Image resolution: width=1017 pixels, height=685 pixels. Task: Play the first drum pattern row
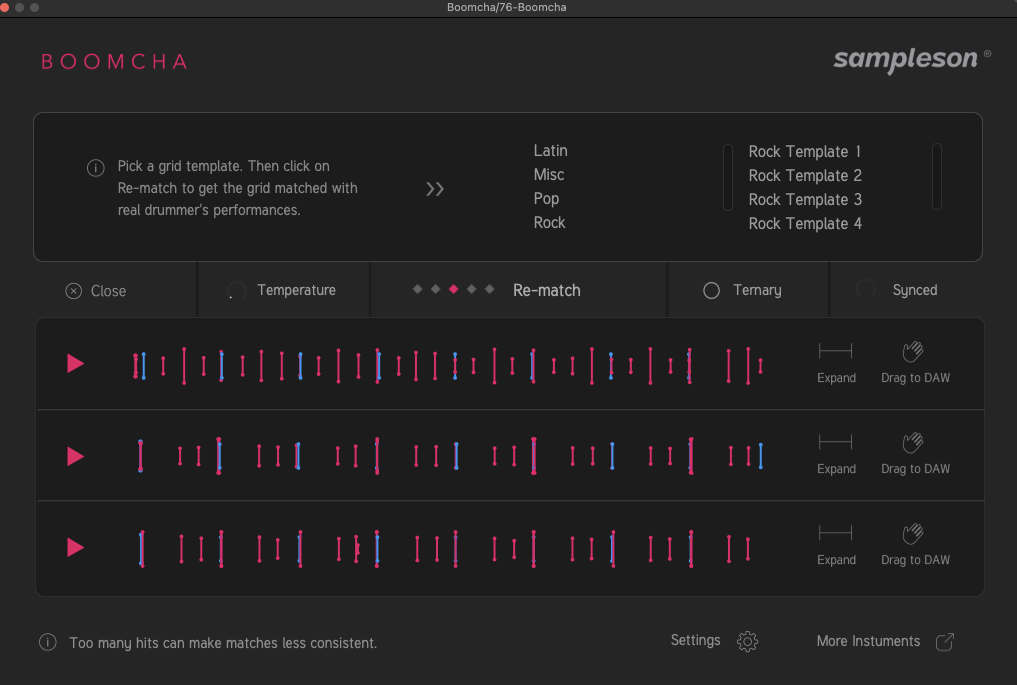[75, 364]
